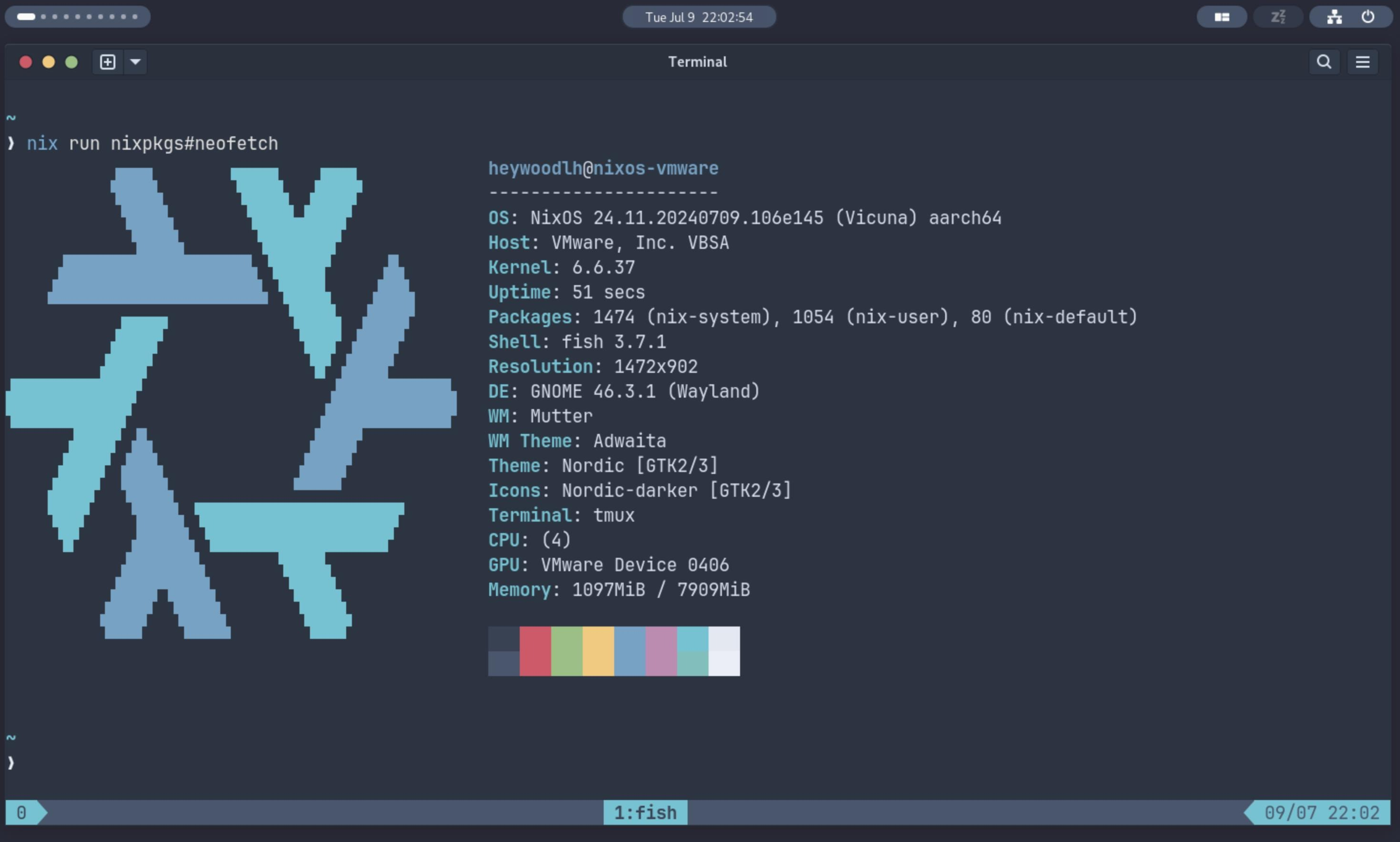The image size is (1400, 842).
Task: Click the WM: Mutter line
Action: [x=541, y=416]
